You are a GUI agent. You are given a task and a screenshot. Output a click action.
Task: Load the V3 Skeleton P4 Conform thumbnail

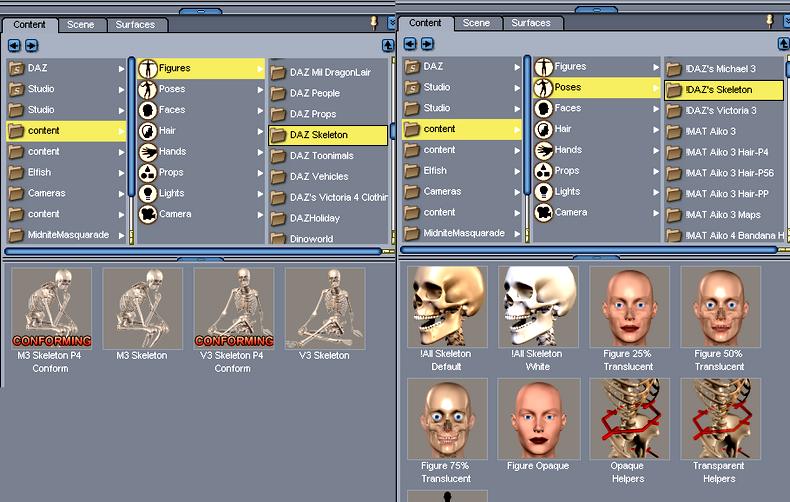[234, 308]
